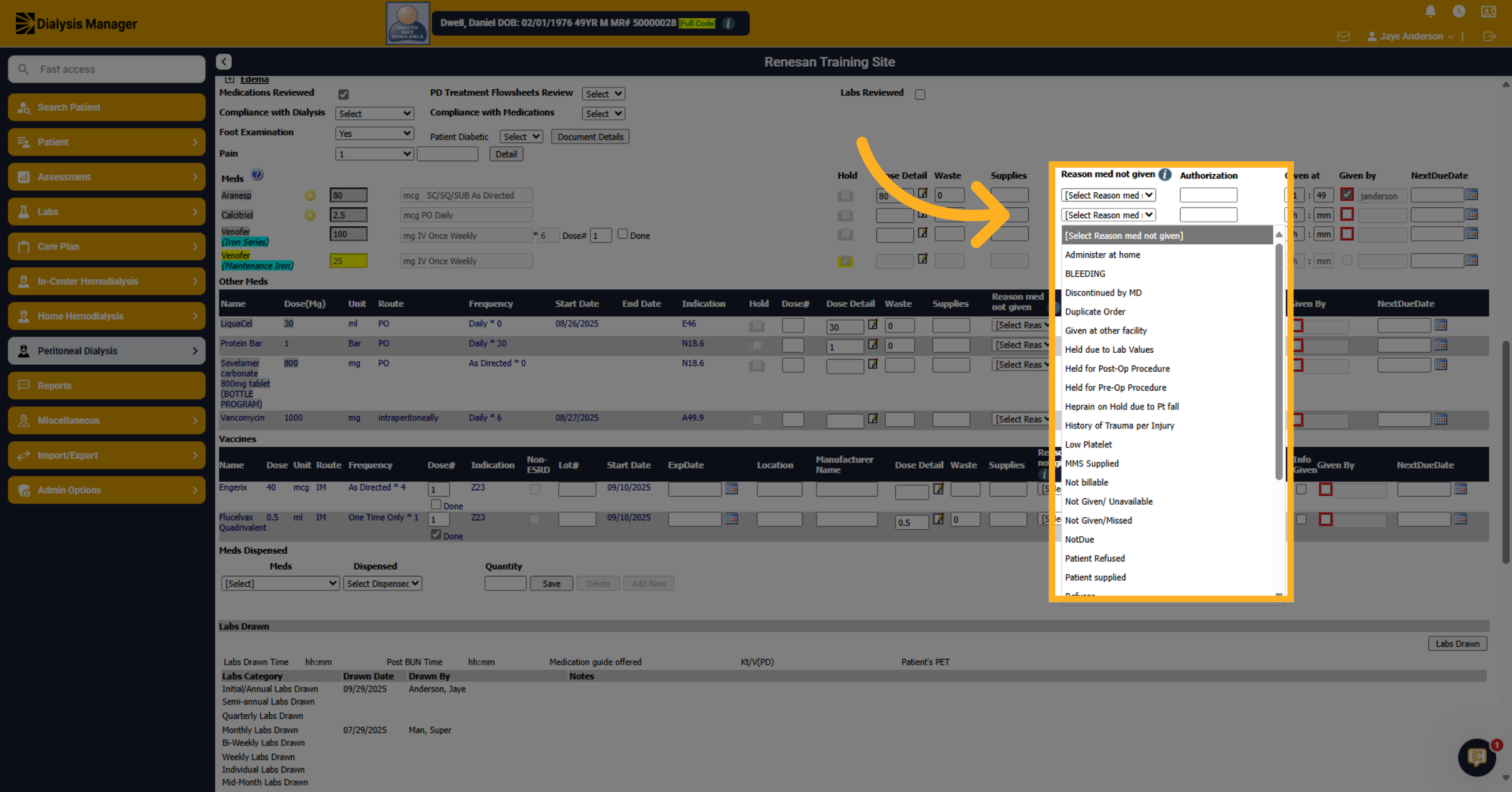
Task: Select Administer at home reason option
Action: point(1102,255)
